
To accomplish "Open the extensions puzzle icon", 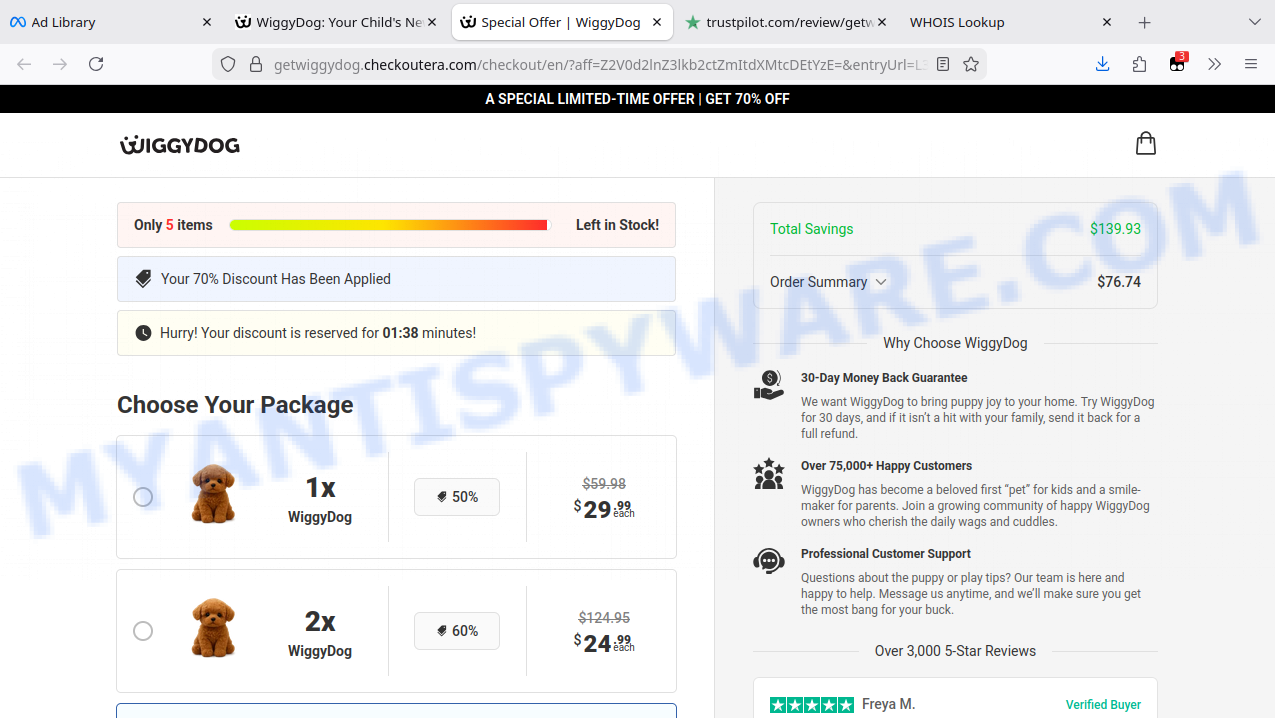I will coord(1139,64).
